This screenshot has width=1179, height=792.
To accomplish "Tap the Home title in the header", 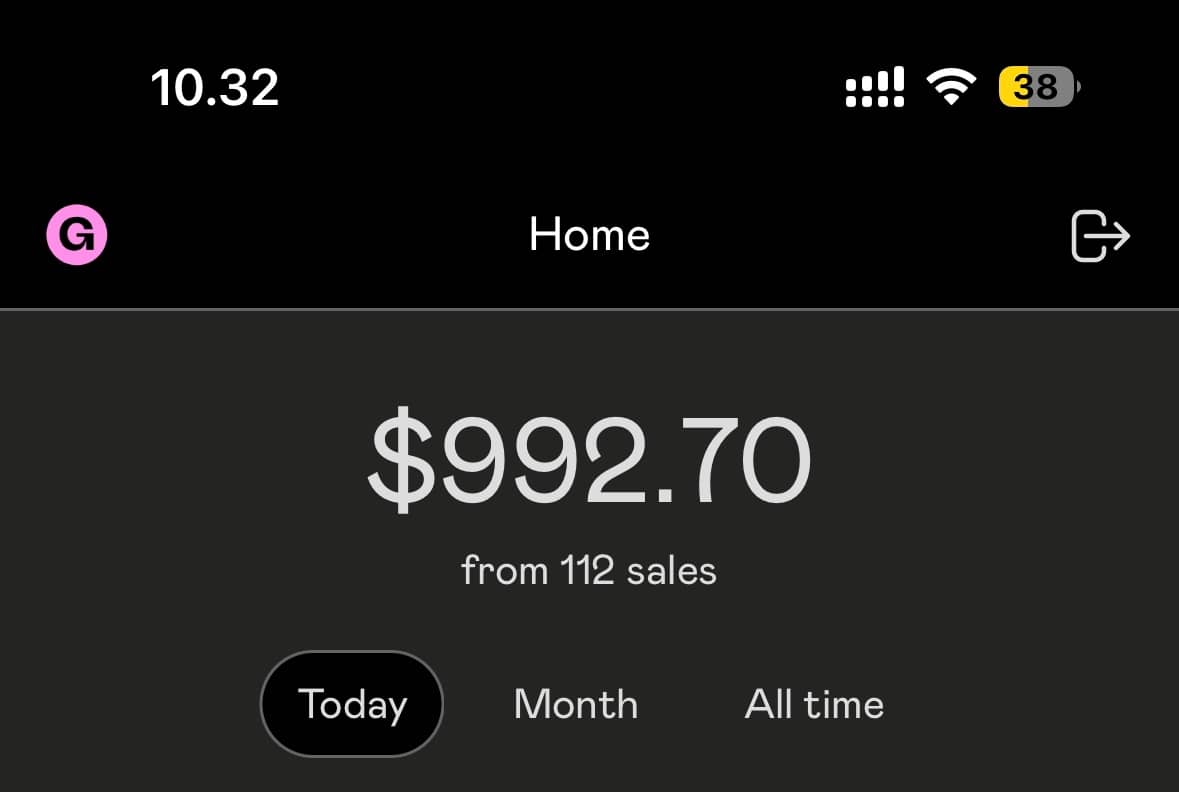I will tap(589, 236).
